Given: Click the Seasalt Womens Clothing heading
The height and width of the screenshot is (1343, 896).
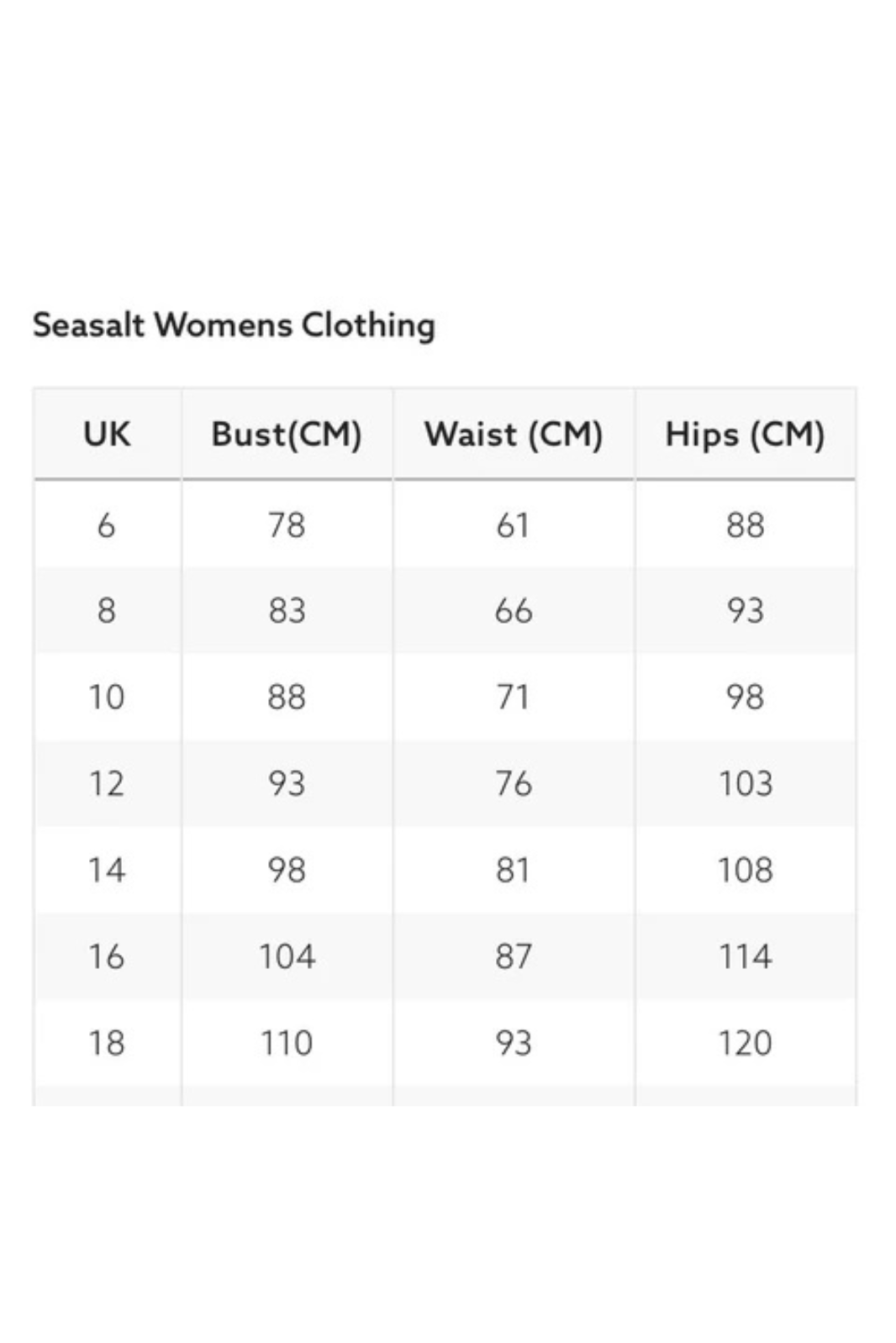Looking at the screenshot, I should (234, 324).
